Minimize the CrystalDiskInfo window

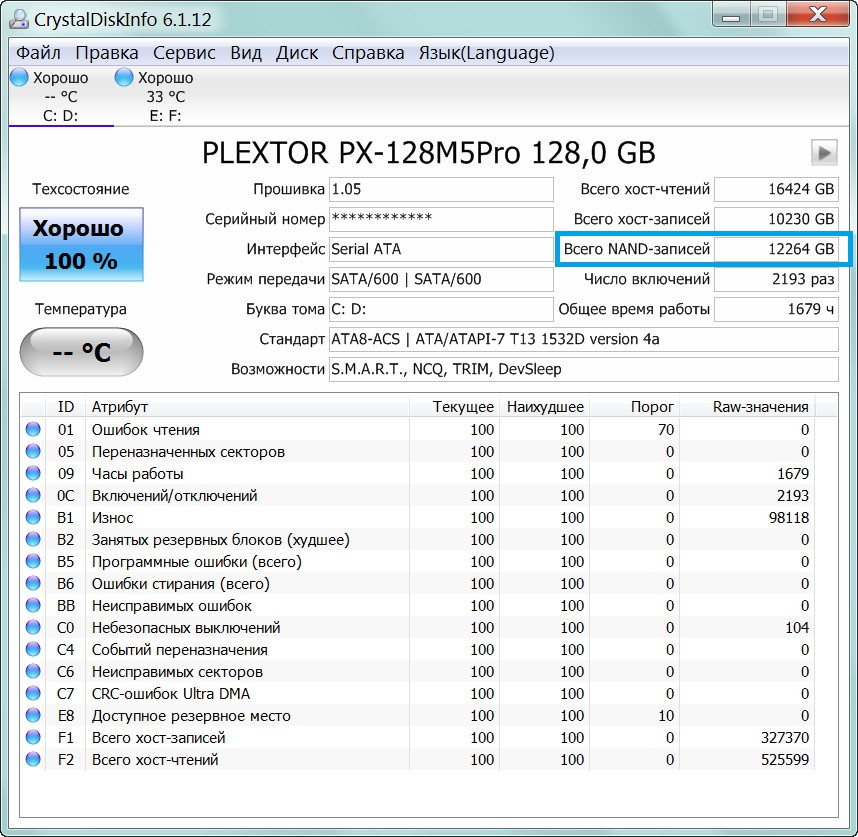pos(731,15)
